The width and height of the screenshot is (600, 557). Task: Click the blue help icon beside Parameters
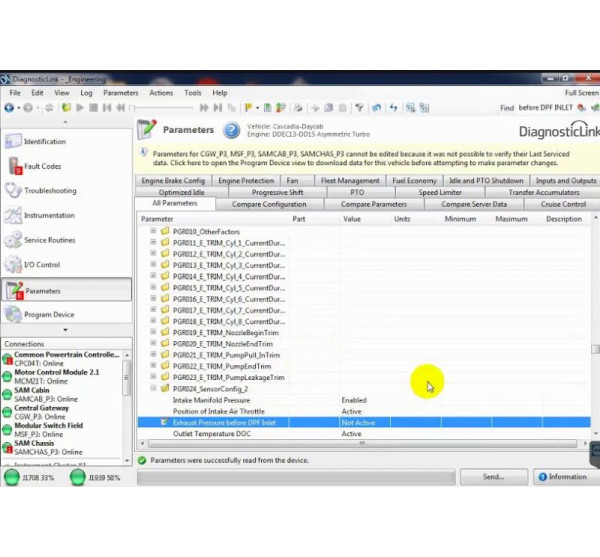[x=231, y=130]
